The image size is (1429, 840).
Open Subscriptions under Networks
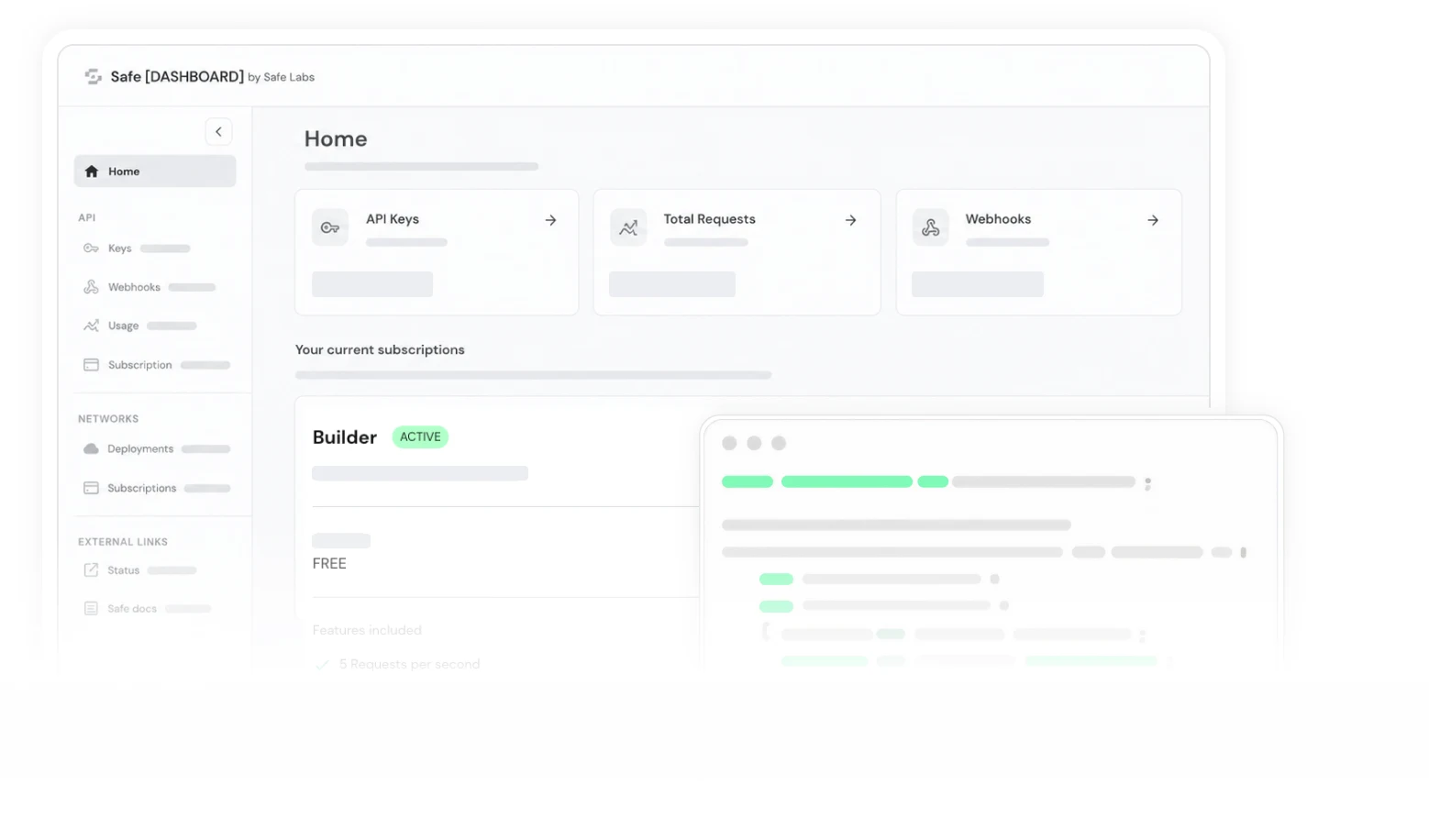point(141,488)
